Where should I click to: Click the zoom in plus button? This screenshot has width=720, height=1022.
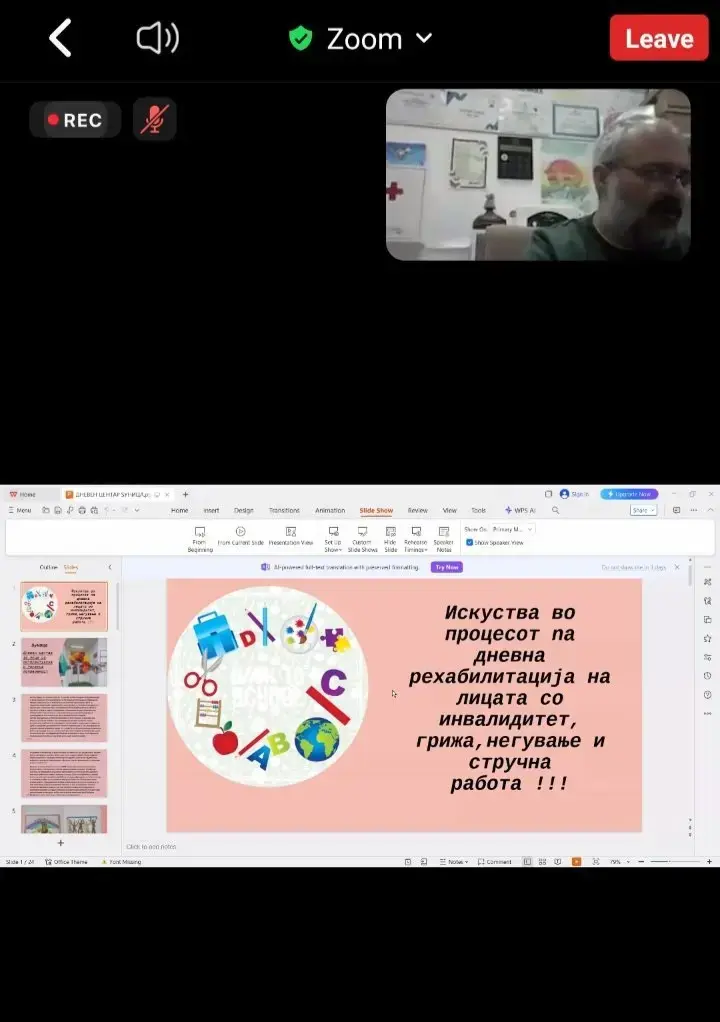click(709, 862)
